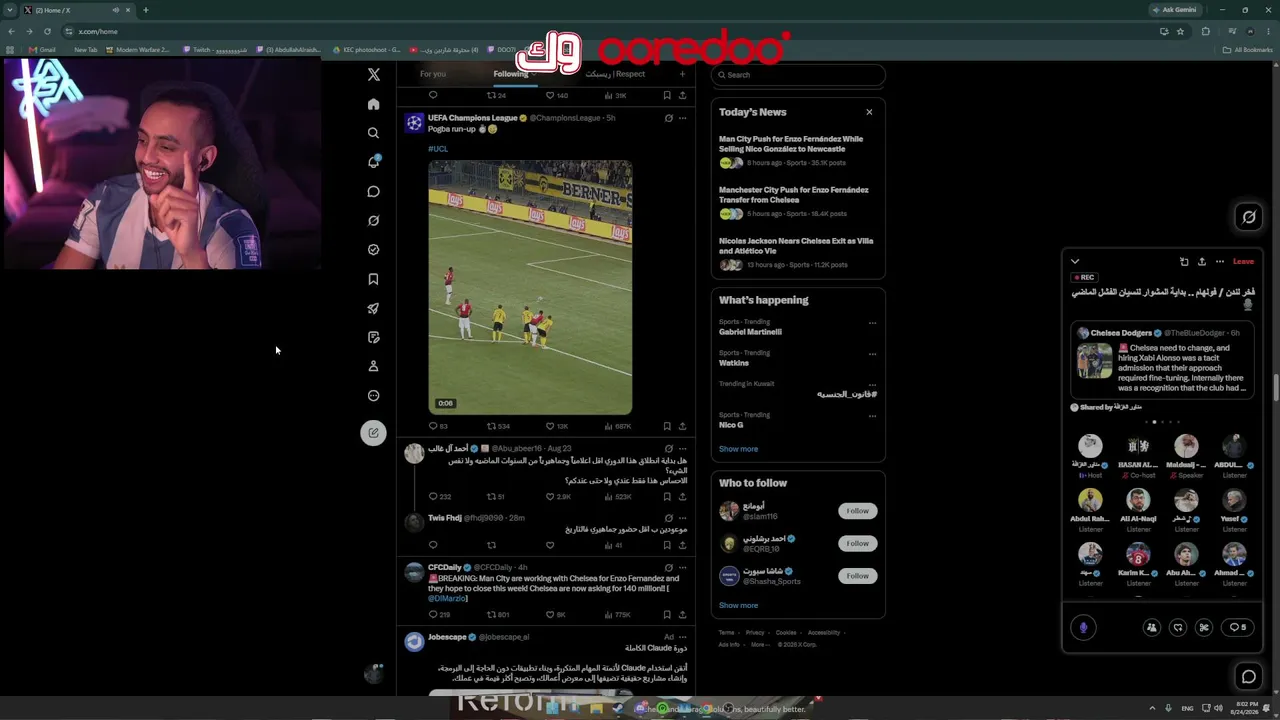Open the rocket-shaped sidebar icon
Image resolution: width=1280 pixels, height=720 pixels.
pyautogui.click(x=373, y=308)
